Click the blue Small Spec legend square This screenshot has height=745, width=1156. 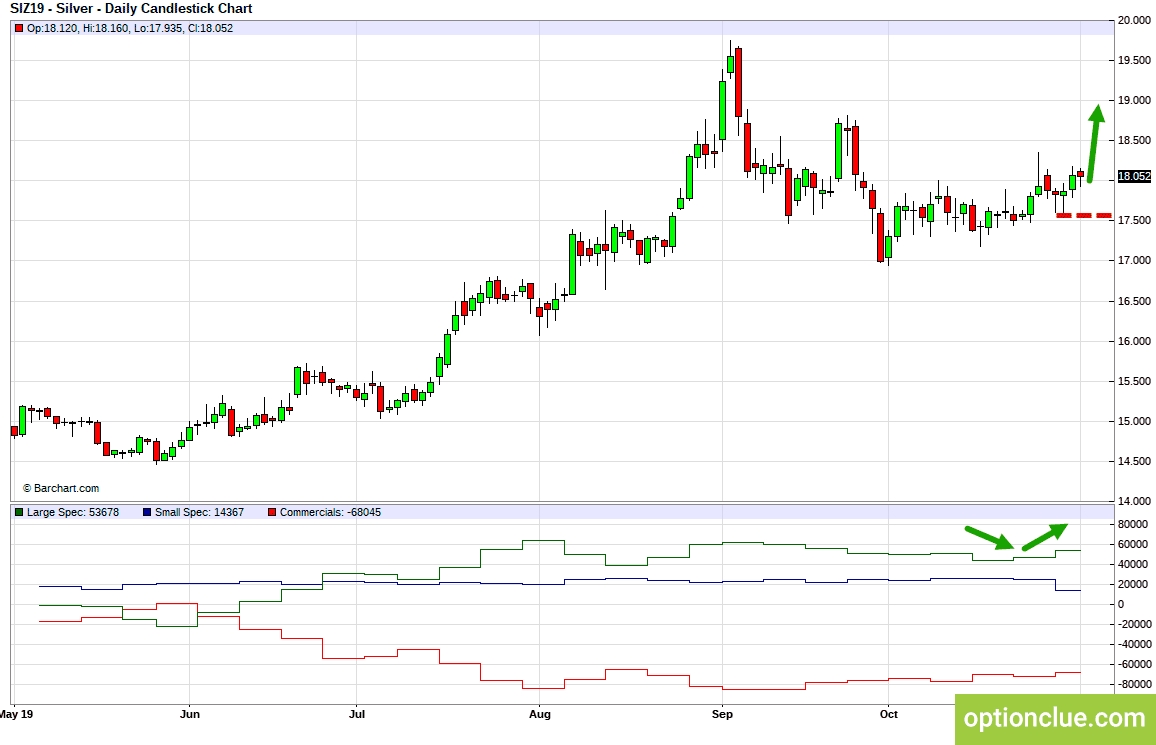[x=147, y=512]
